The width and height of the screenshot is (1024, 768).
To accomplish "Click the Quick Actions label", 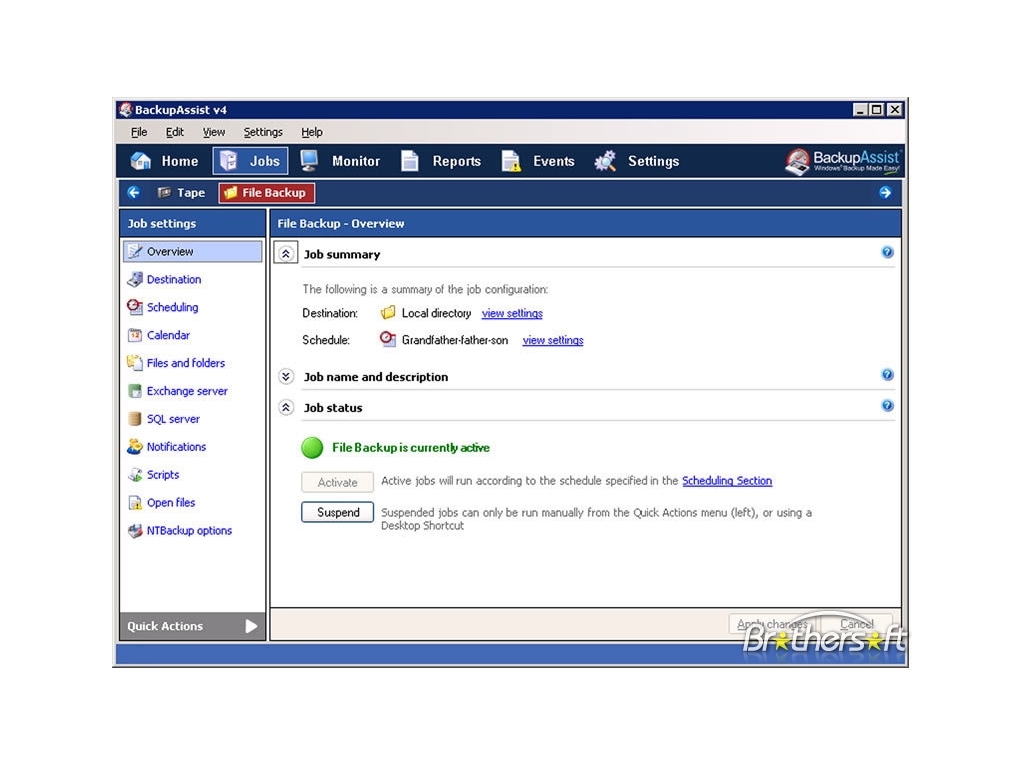I will [165, 626].
